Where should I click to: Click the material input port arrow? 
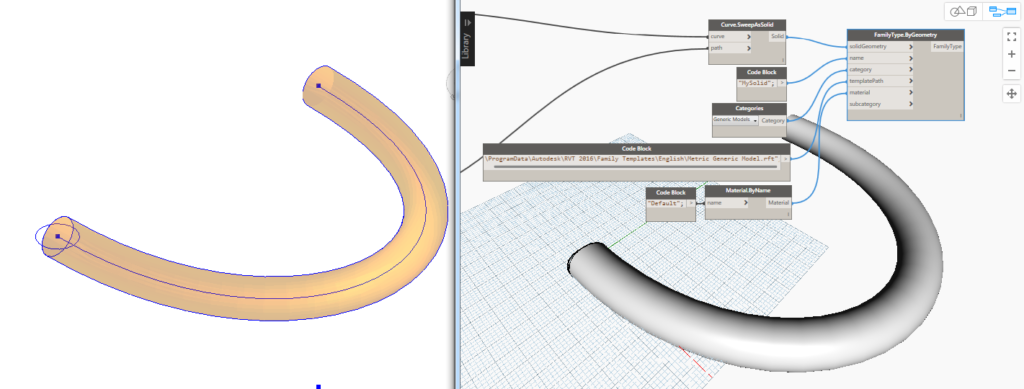point(910,93)
